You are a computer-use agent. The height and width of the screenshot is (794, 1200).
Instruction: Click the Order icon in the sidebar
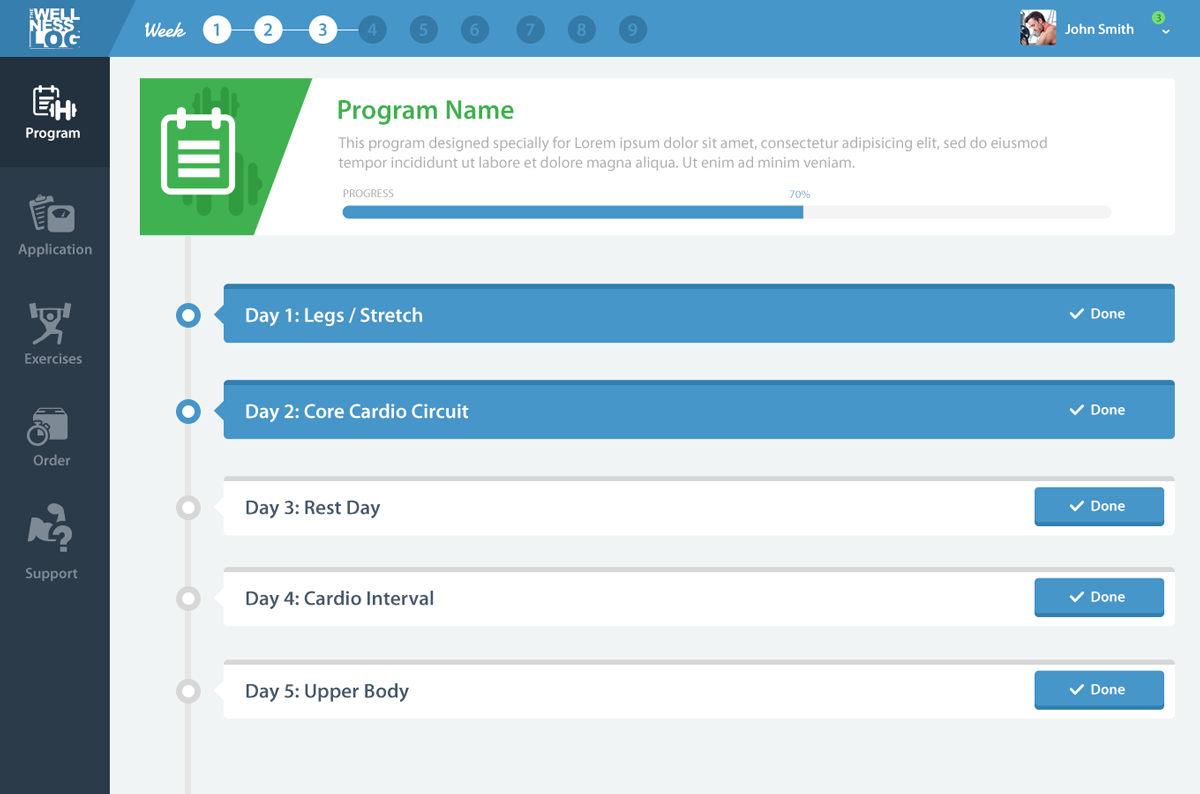click(x=53, y=437)
